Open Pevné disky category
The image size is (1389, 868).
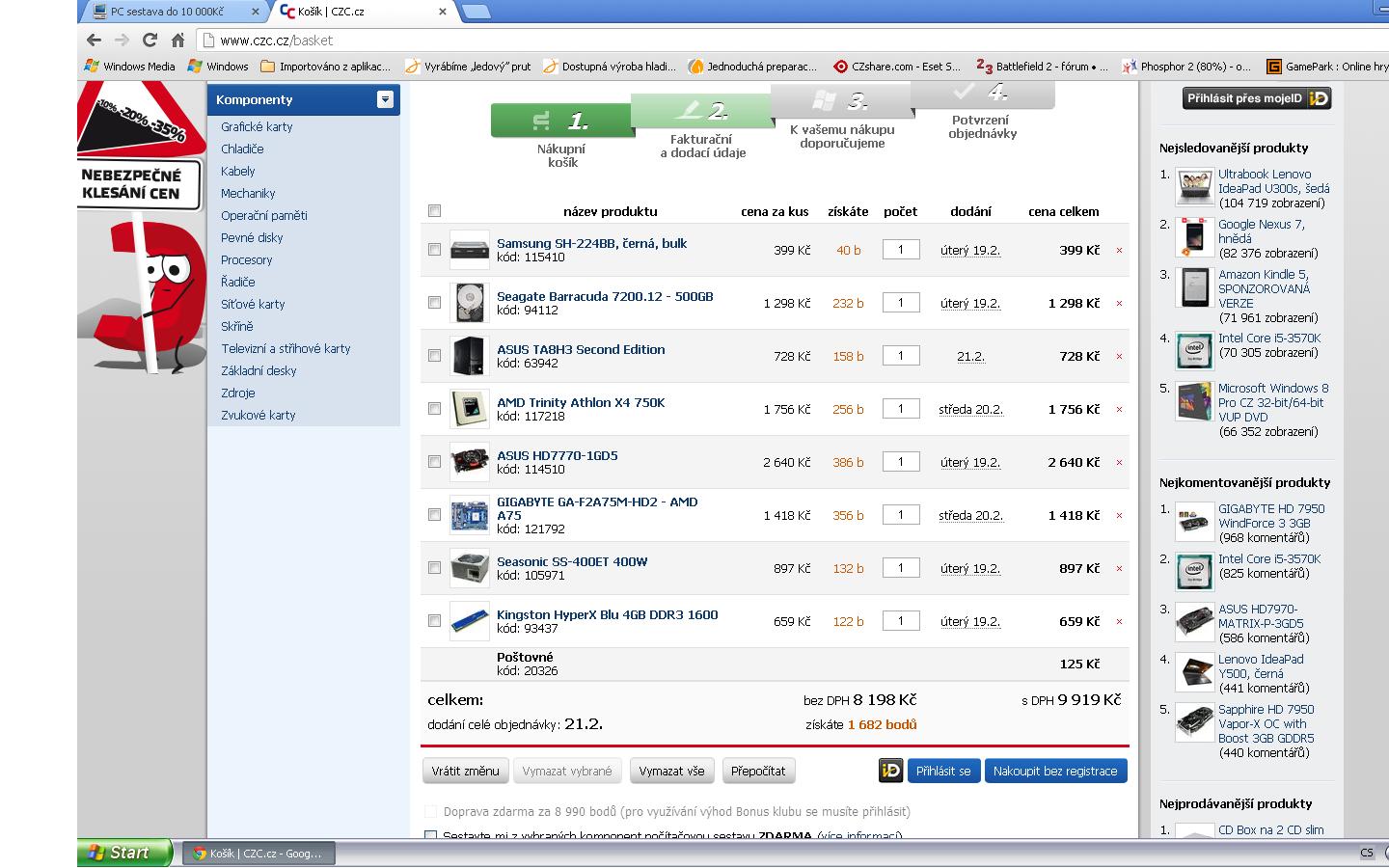(252, 237)
